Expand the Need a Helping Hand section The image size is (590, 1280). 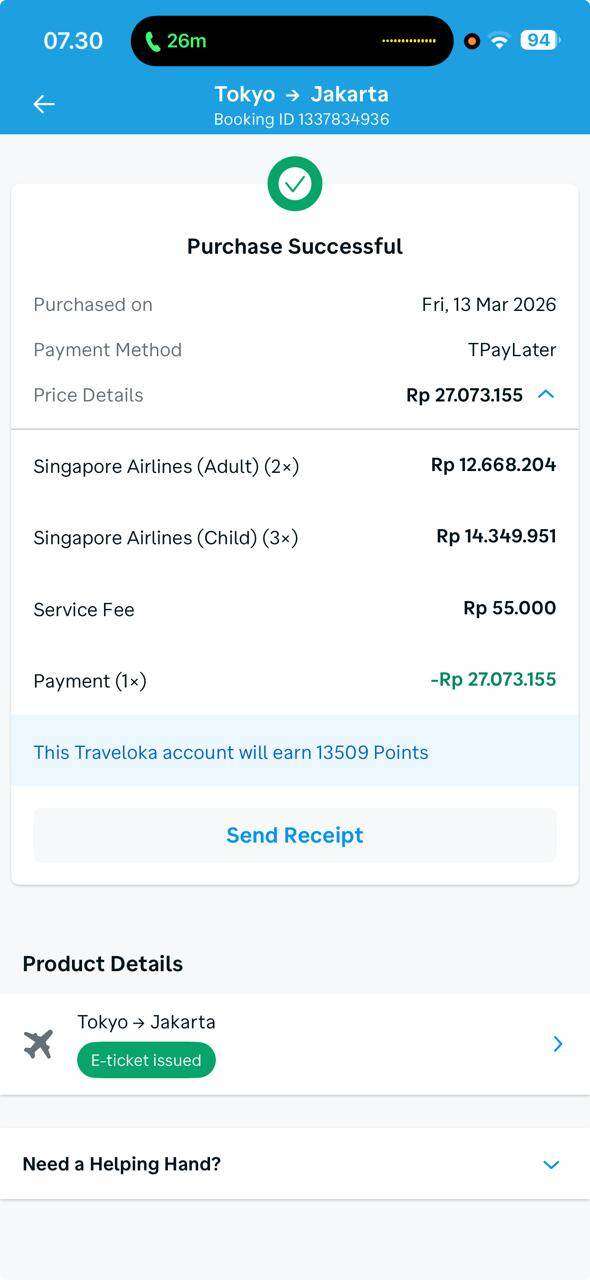(x=551, y=1164)
